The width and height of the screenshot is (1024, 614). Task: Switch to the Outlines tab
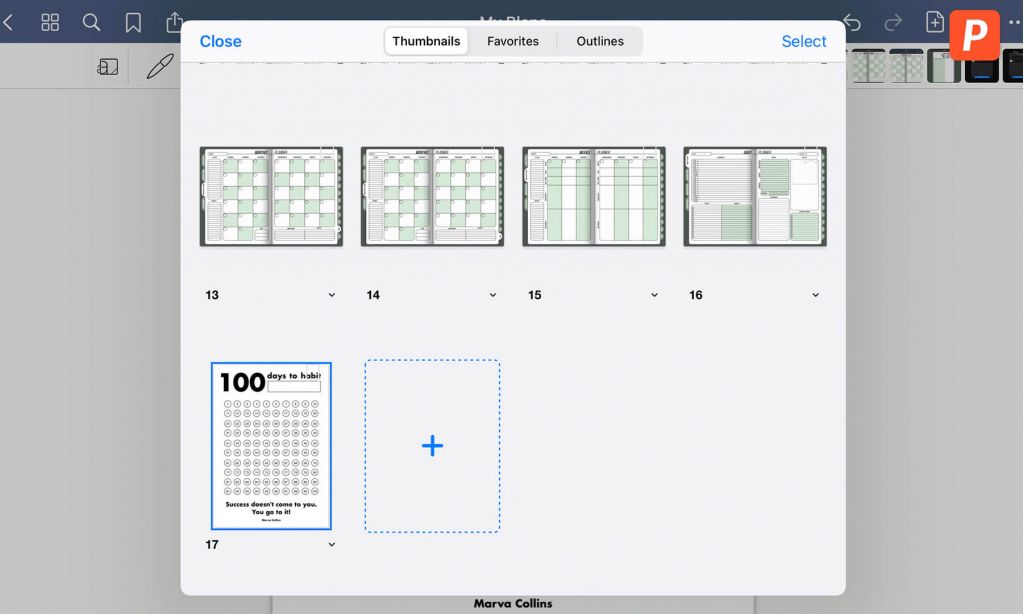click(600, 41)
